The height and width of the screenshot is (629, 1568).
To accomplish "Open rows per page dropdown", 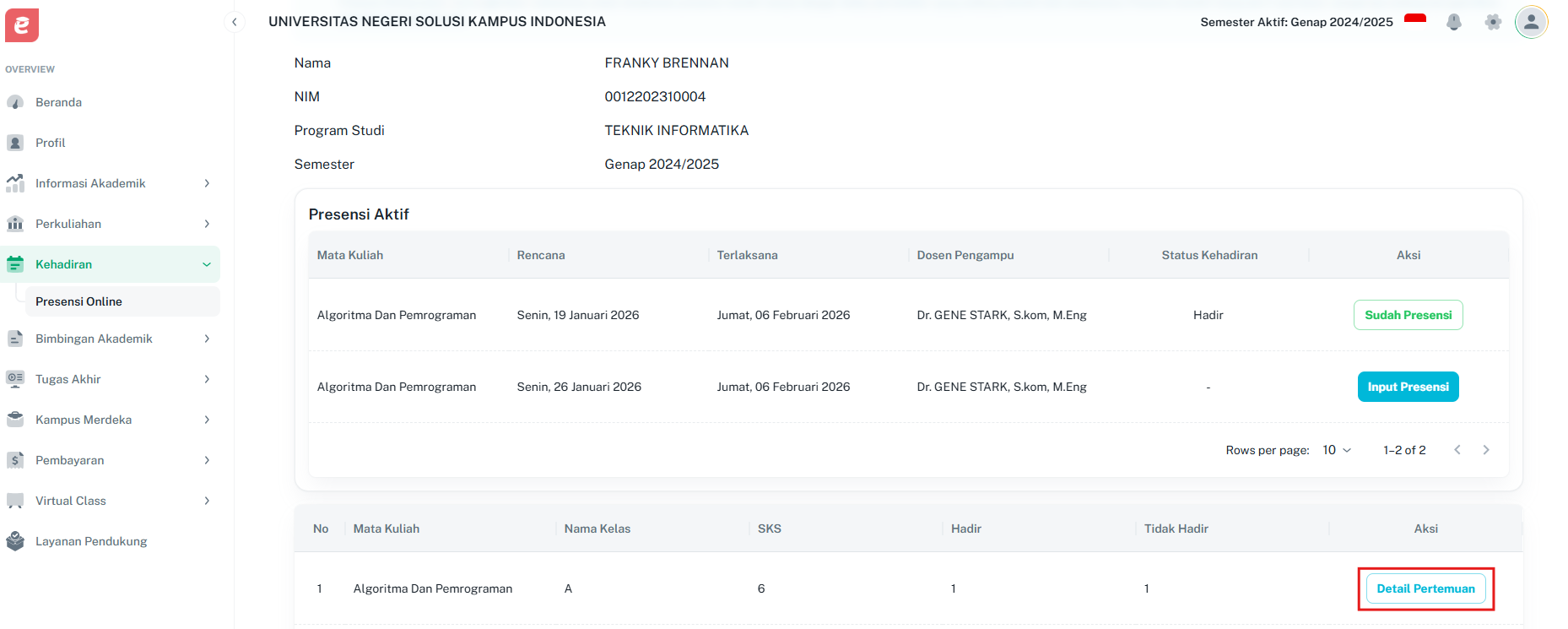I will coord(1337,450).
